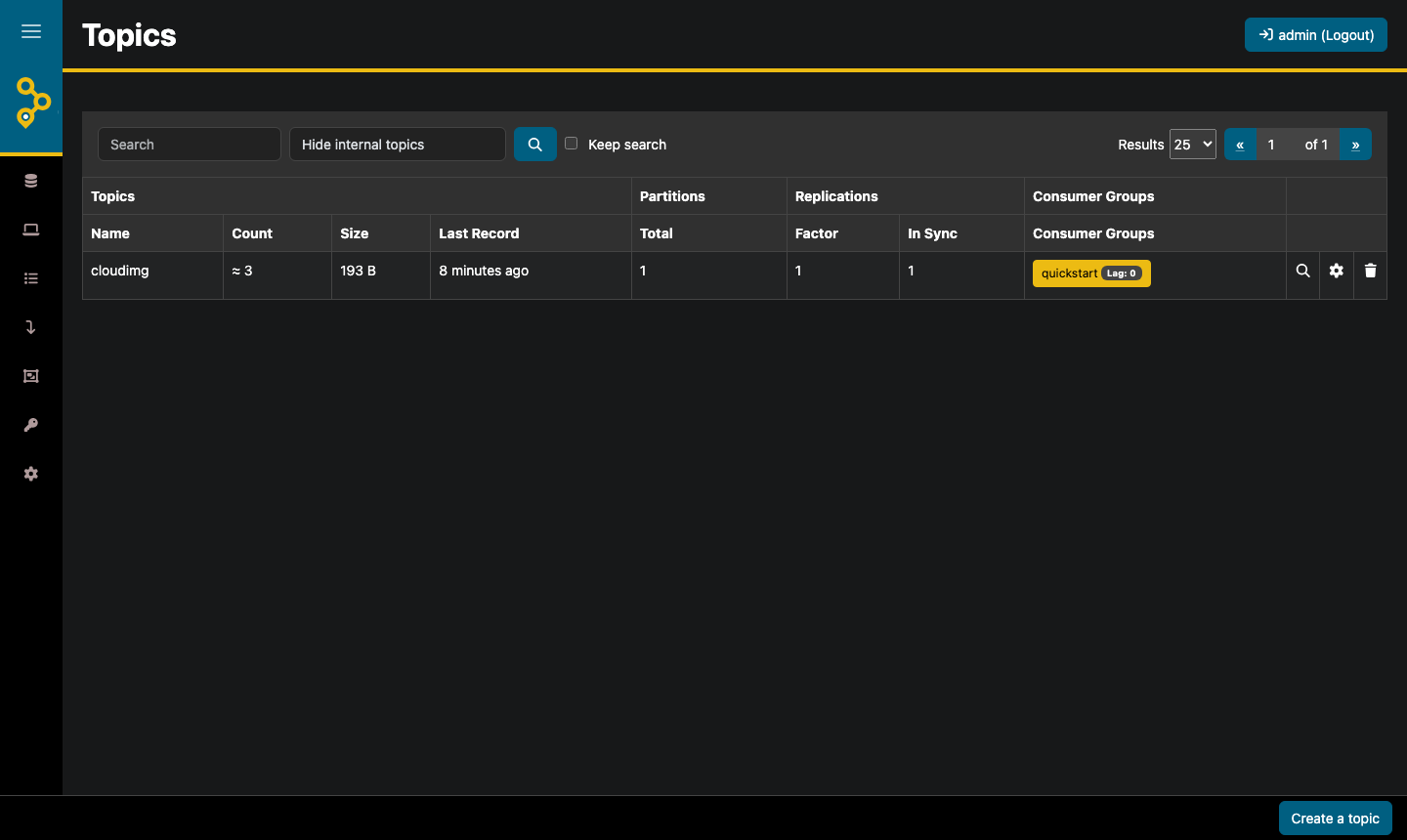The height and width of the screenshot is (840, 1407).
Task: Open the list icon in sidebar
Action: click(31, 278)
